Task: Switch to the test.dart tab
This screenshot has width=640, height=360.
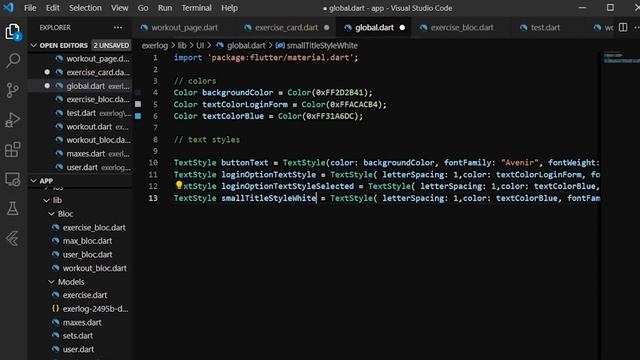Action: tap(545, 27)
